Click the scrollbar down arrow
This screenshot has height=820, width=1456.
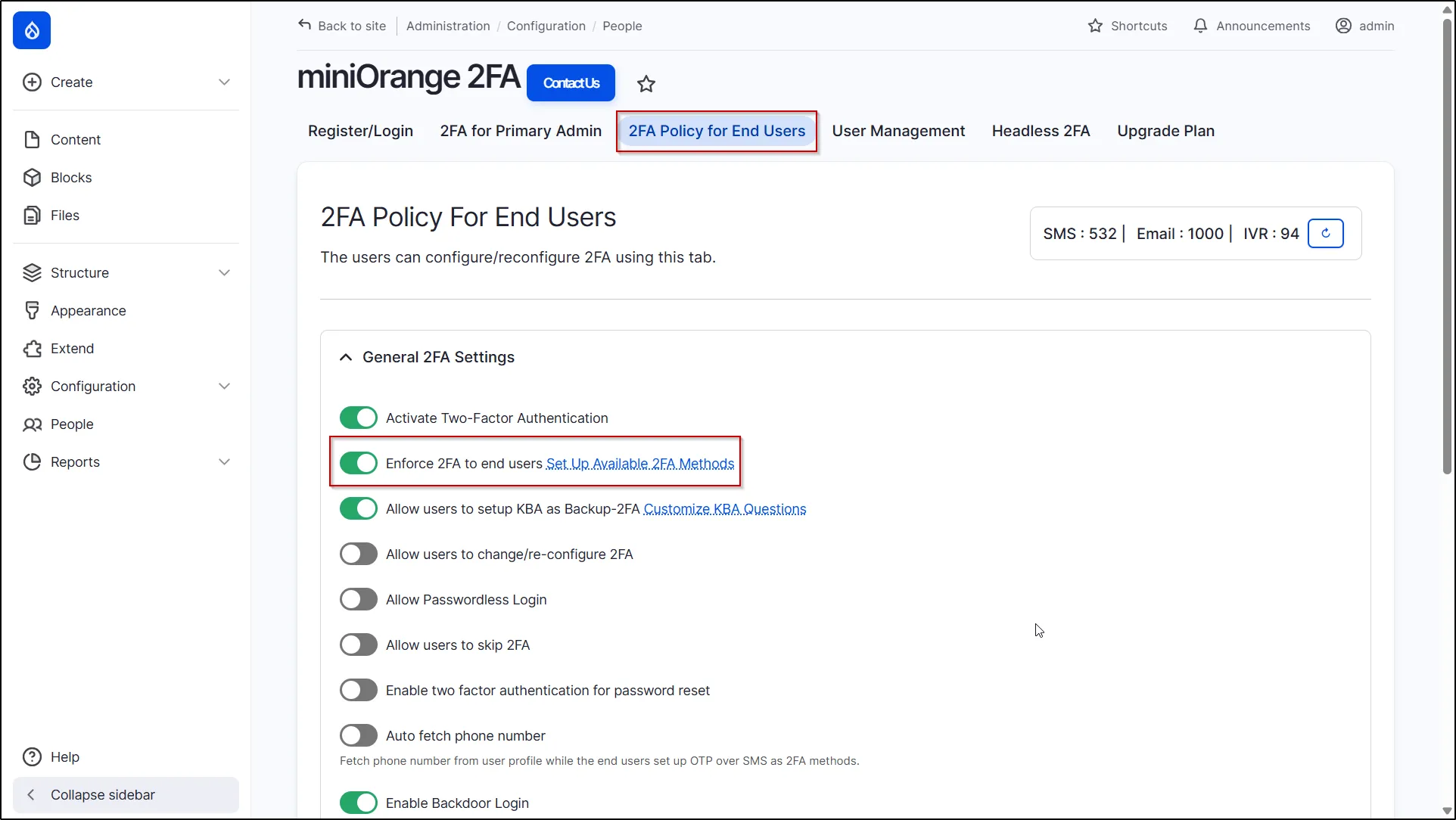click(x=1447, y=812)
